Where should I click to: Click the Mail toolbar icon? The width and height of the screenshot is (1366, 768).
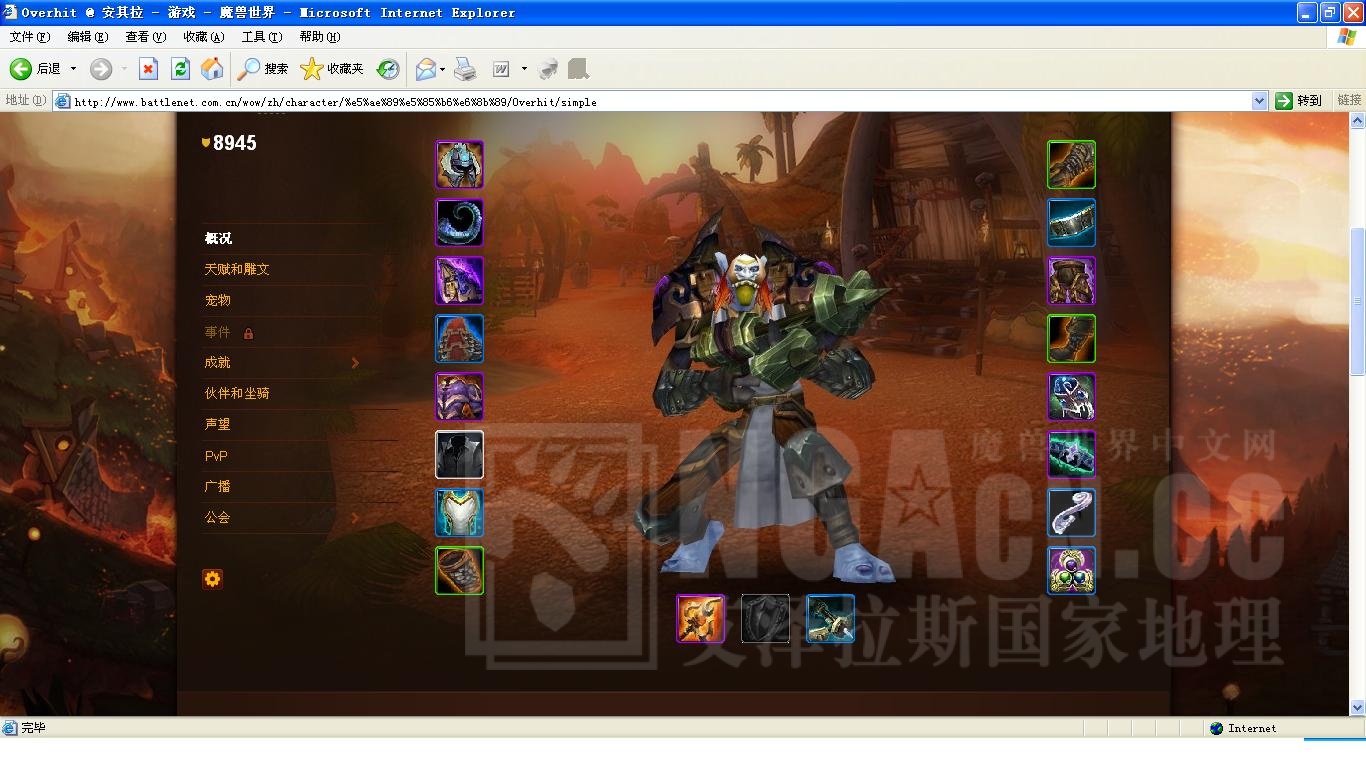(x=425, y=68)
